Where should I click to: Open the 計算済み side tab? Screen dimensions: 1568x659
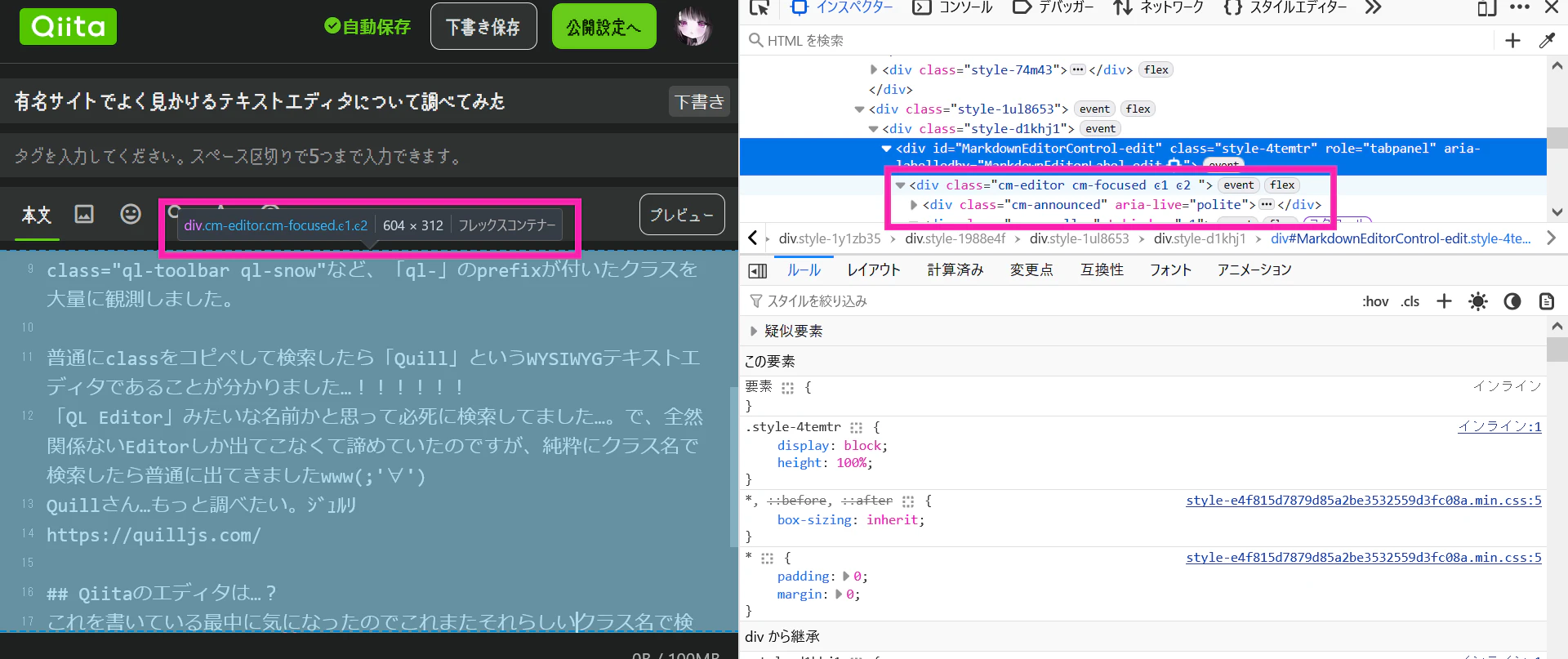[955, 270]
